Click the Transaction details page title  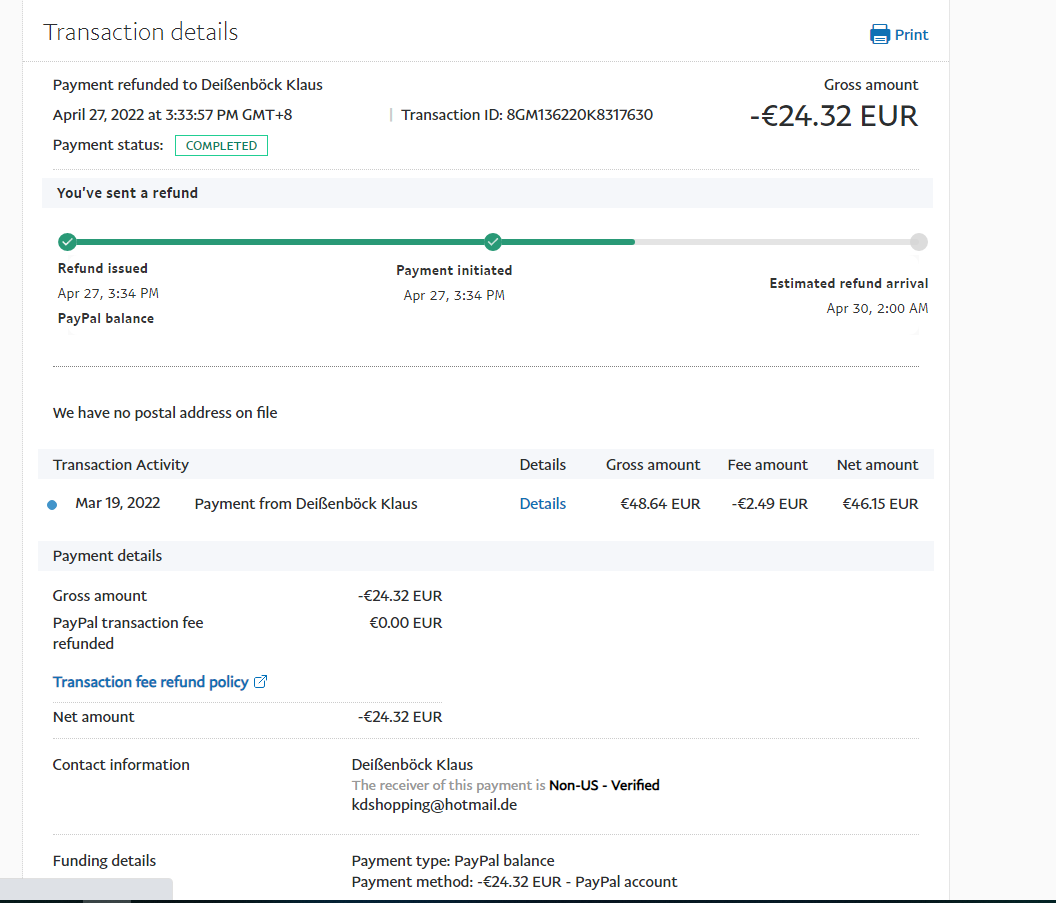pyautogui.click(x=141, y=32)
